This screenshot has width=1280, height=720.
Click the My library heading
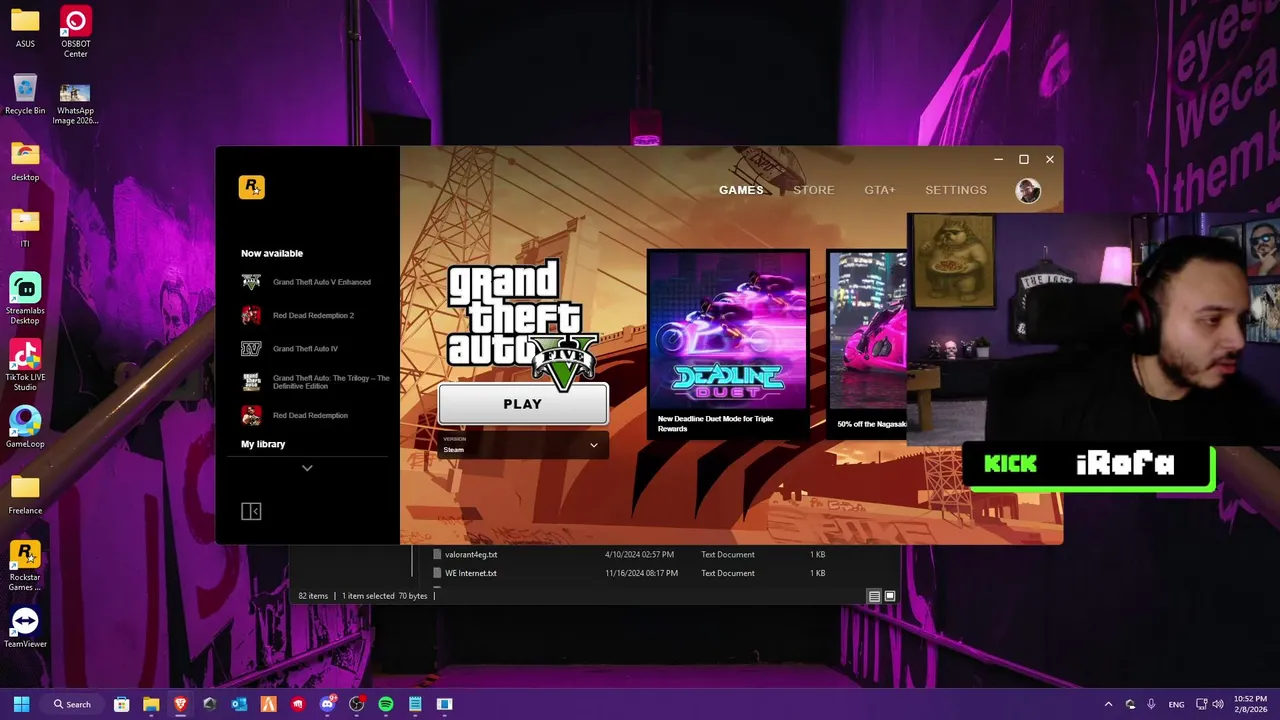(263, 444)
